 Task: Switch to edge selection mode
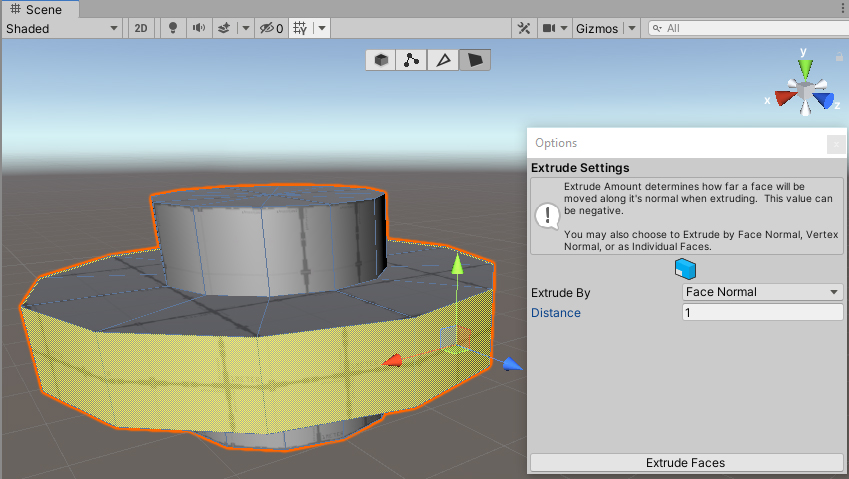click(443, 60)
